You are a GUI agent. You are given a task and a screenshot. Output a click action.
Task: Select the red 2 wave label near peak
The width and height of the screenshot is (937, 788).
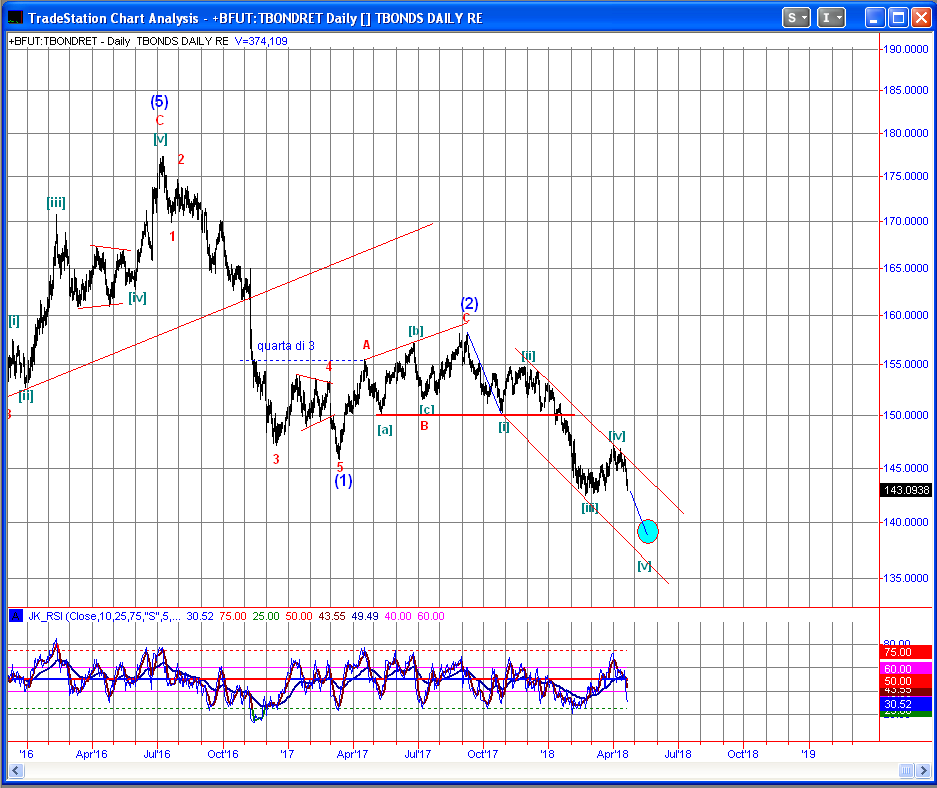(x=181, y=160)
